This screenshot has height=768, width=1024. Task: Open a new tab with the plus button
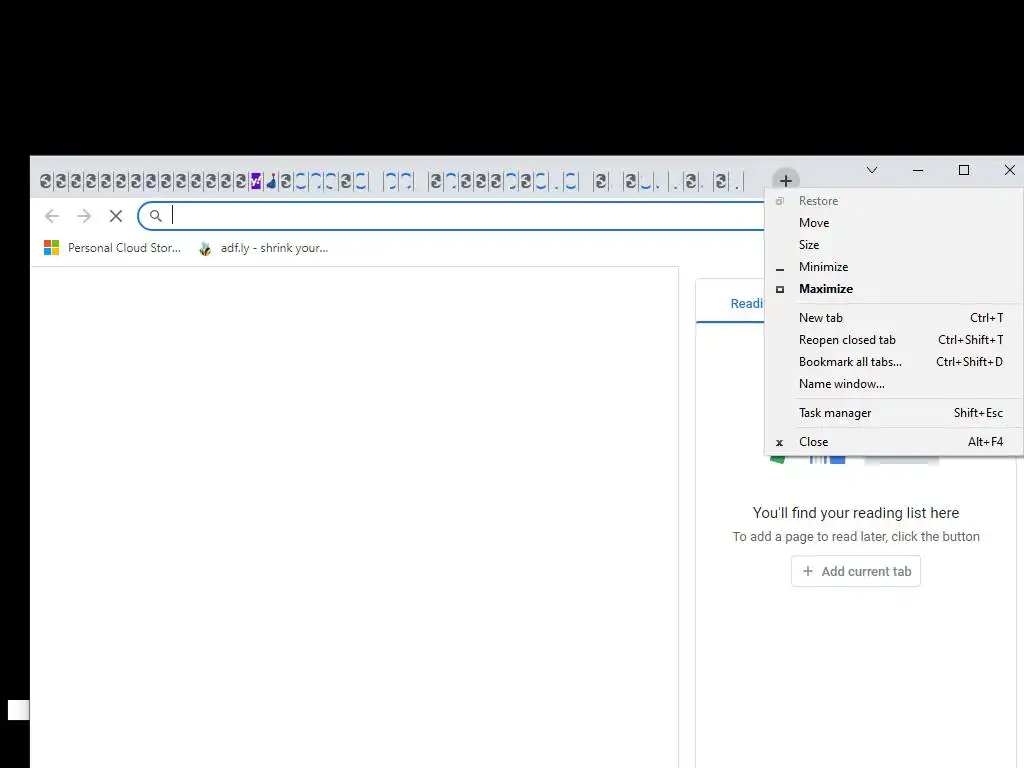pos(786,180)
